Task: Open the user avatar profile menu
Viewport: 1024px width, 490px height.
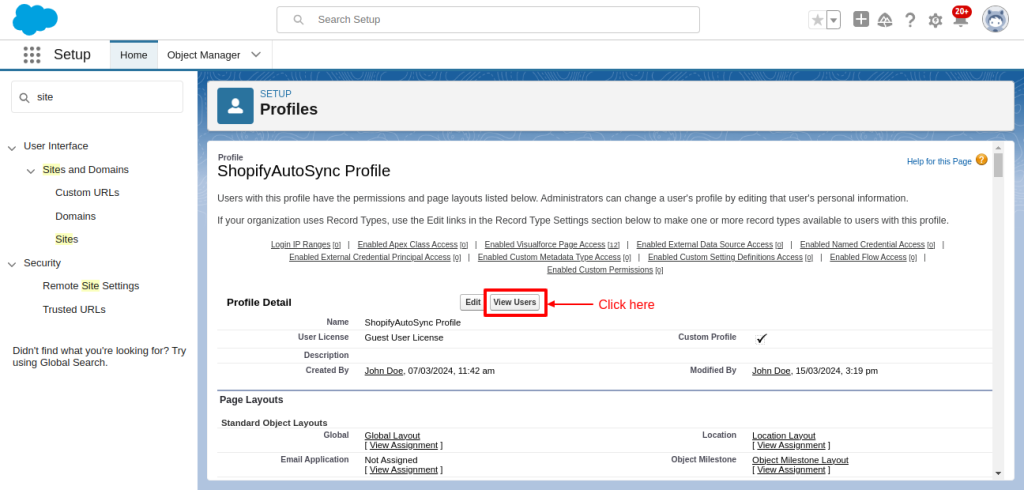Action: [995, 20]
